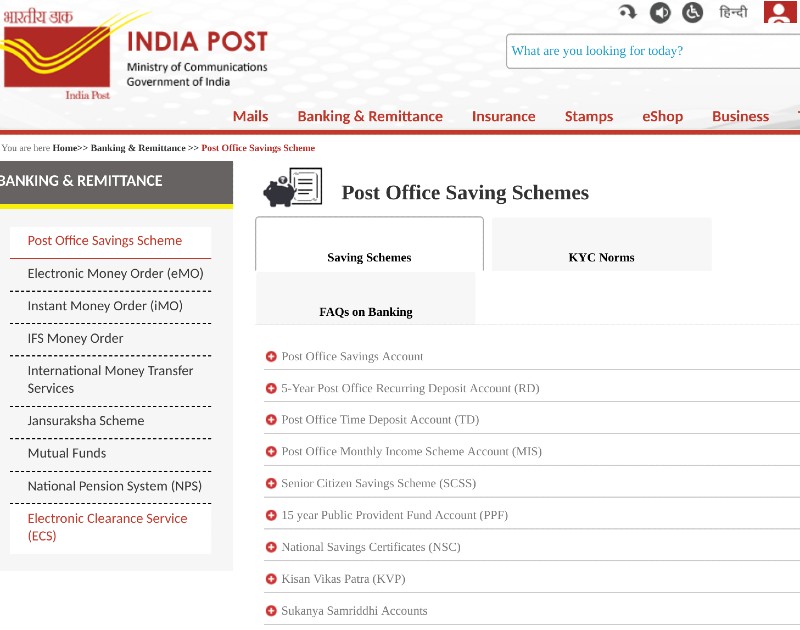Open the Business menu
Image resolution: width=800 pixels, height=630 pixels.
coord(740,116)
